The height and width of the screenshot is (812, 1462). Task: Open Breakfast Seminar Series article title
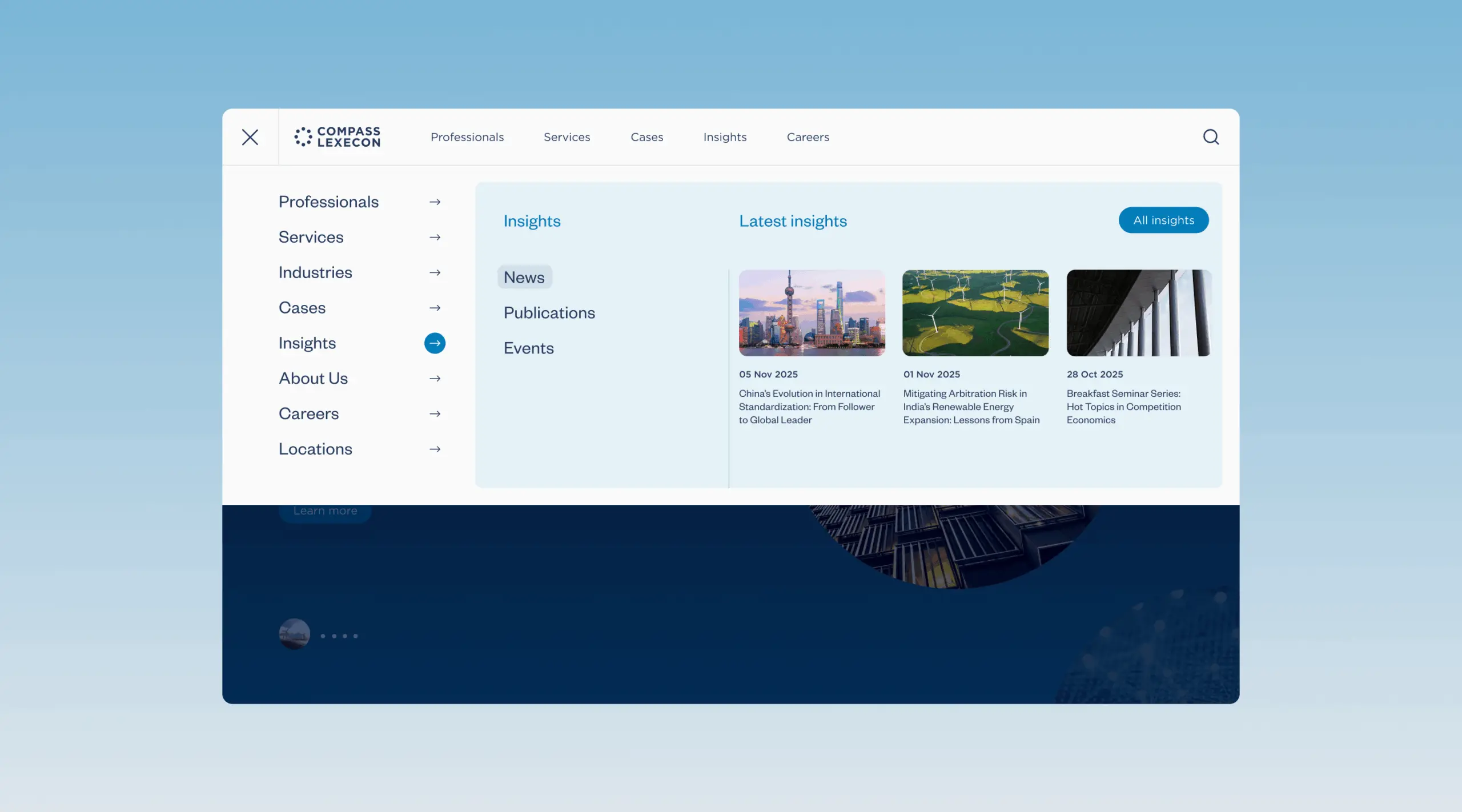[x=1123, y=407]
